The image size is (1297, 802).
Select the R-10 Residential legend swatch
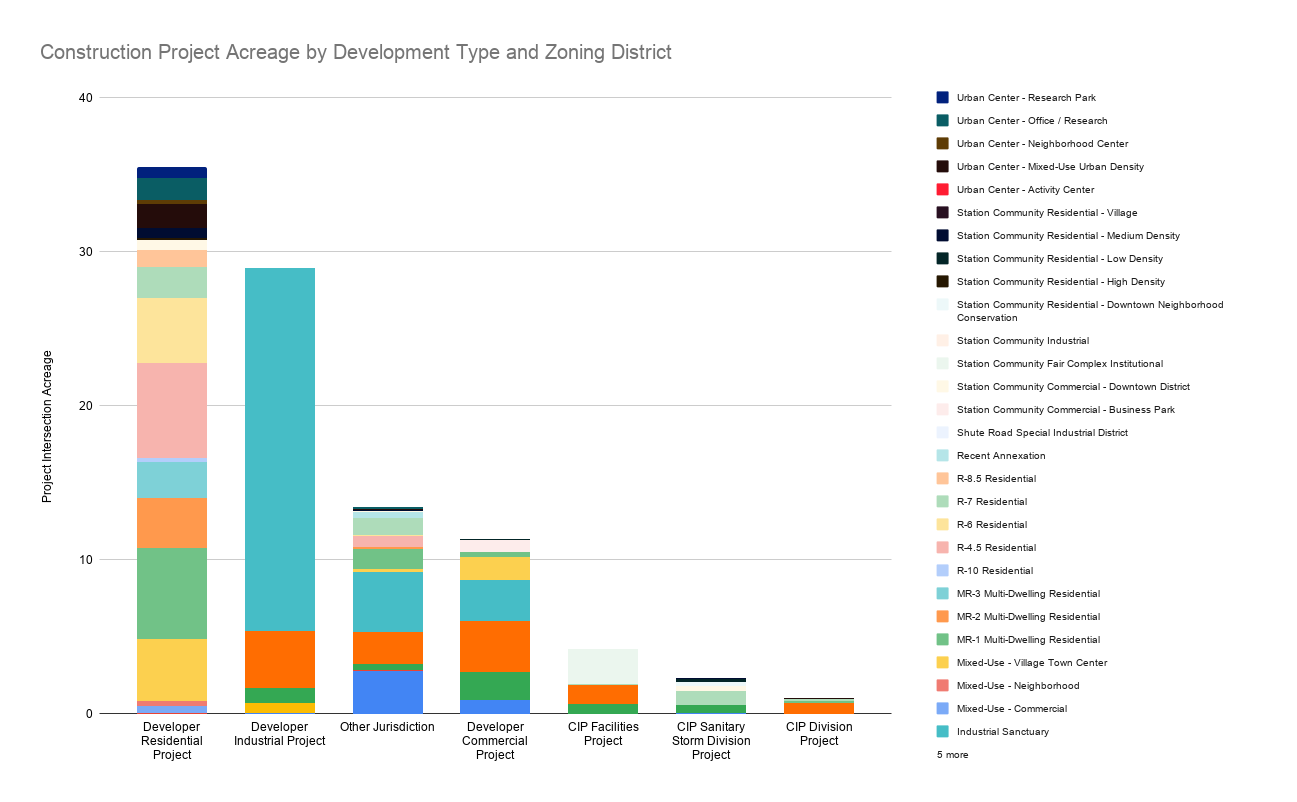[x=943, y=571]
